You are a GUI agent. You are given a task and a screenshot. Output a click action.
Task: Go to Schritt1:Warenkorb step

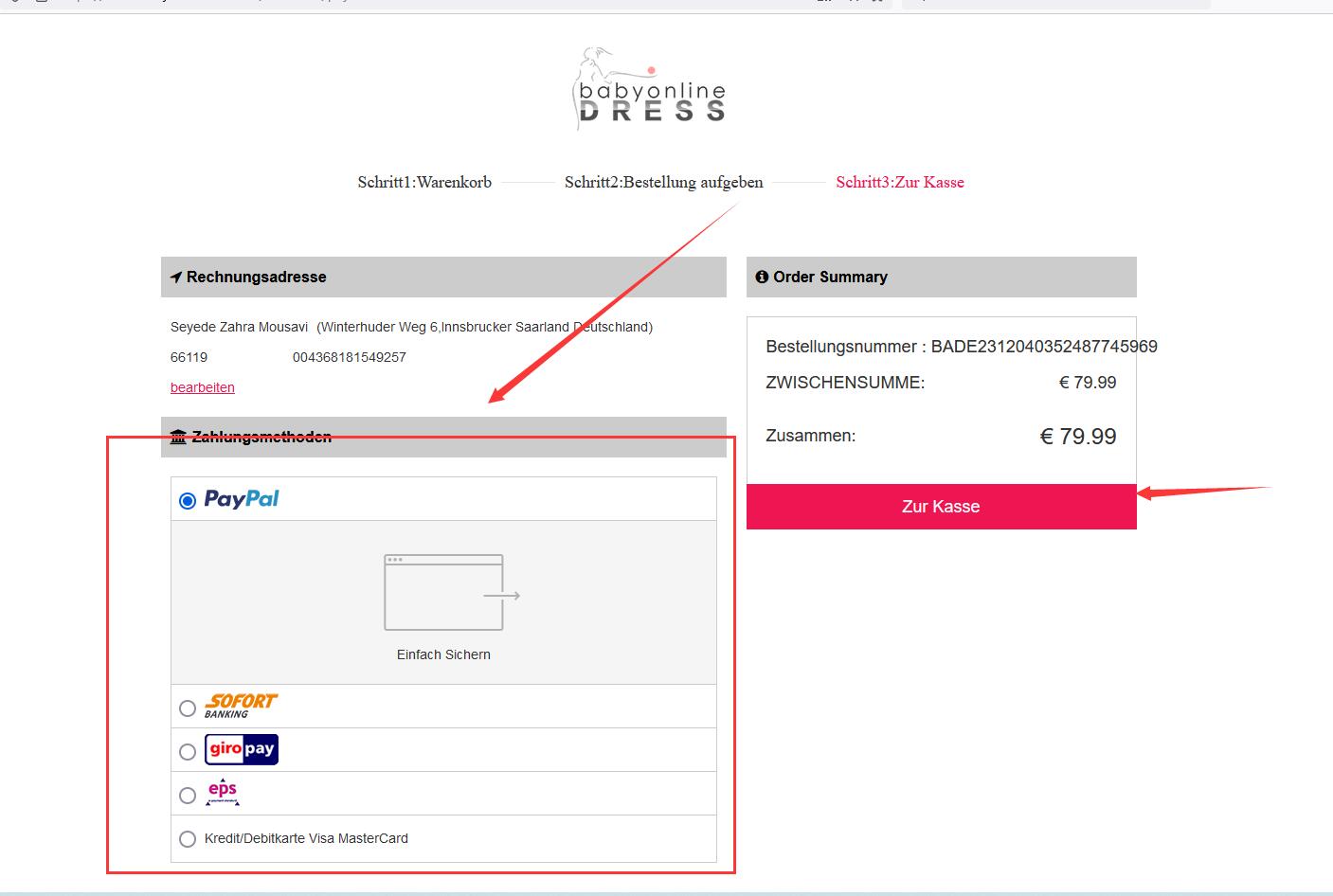[x=424, y=183]
